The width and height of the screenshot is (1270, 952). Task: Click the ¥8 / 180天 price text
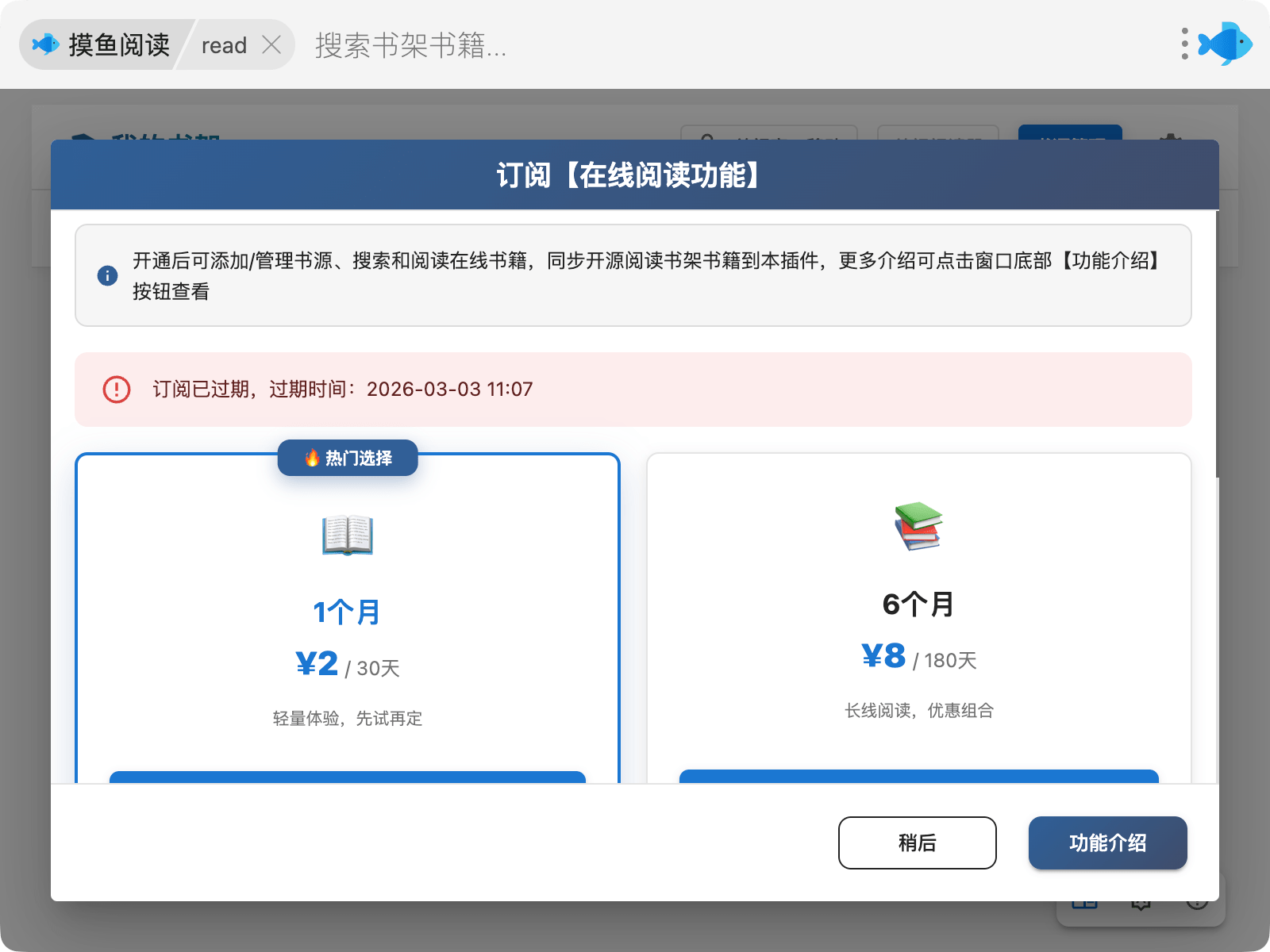click(x=919, y=657)
